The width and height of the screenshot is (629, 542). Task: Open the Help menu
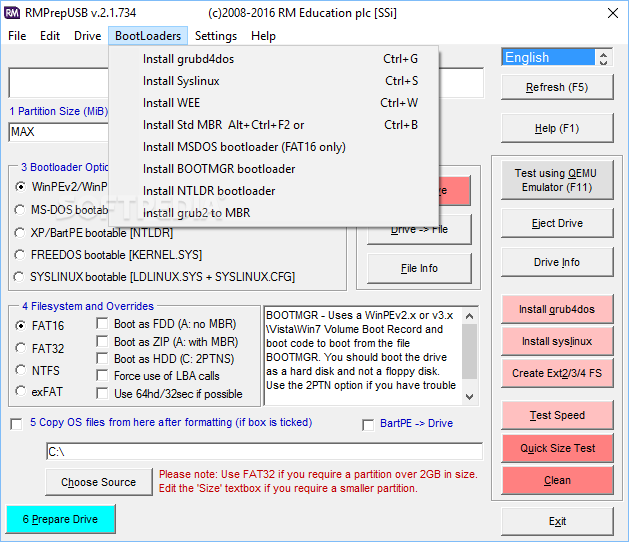(x=263, y=36)
